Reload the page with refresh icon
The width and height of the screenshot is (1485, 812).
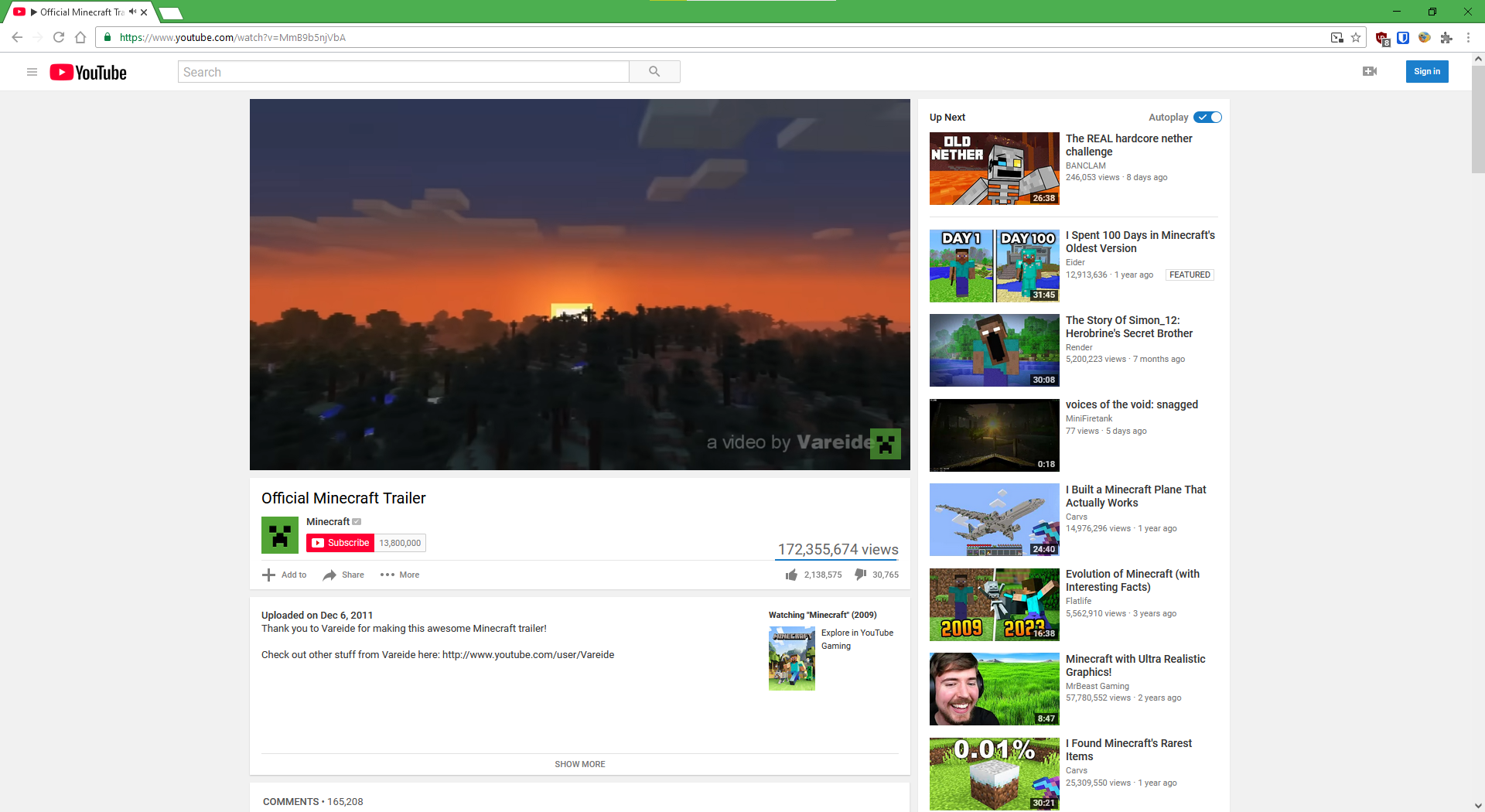click(x=59, y=37)
